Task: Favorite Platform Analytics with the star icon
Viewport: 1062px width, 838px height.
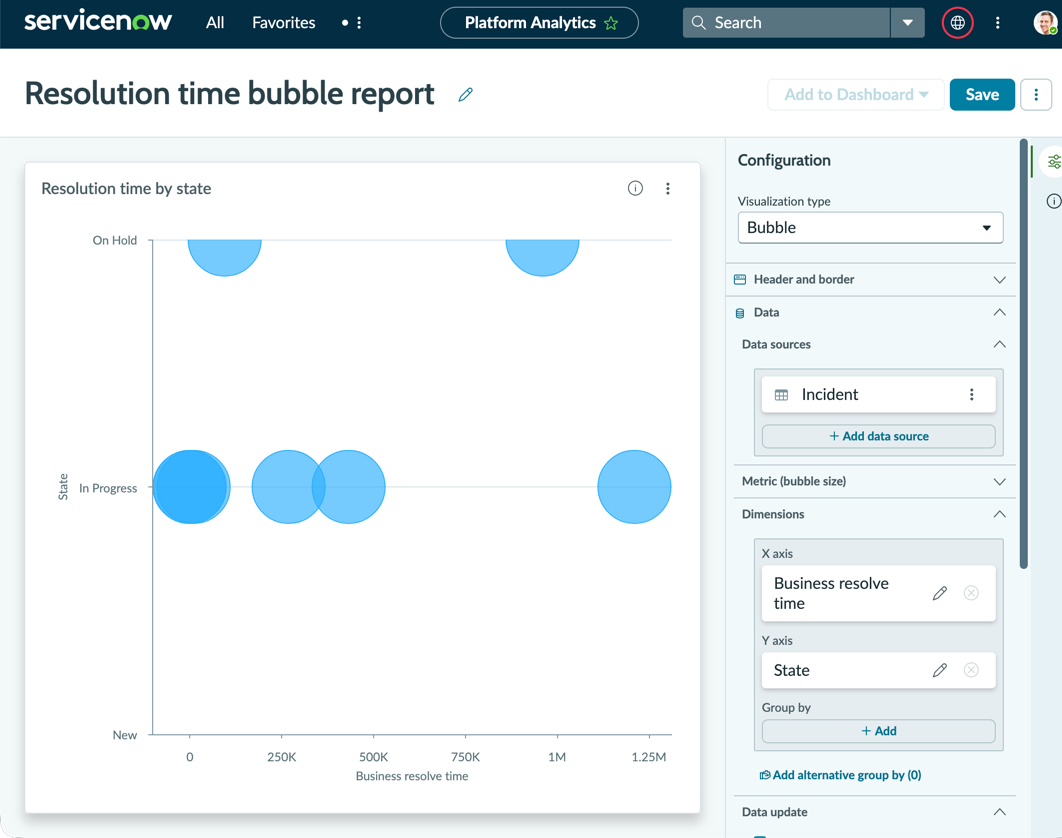Action: click(x=611, y=23)
